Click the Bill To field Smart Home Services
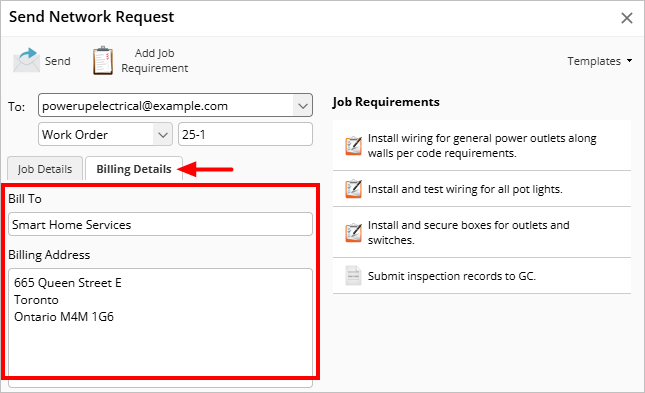This screenshot has width=645, height=393. [160, 224]
